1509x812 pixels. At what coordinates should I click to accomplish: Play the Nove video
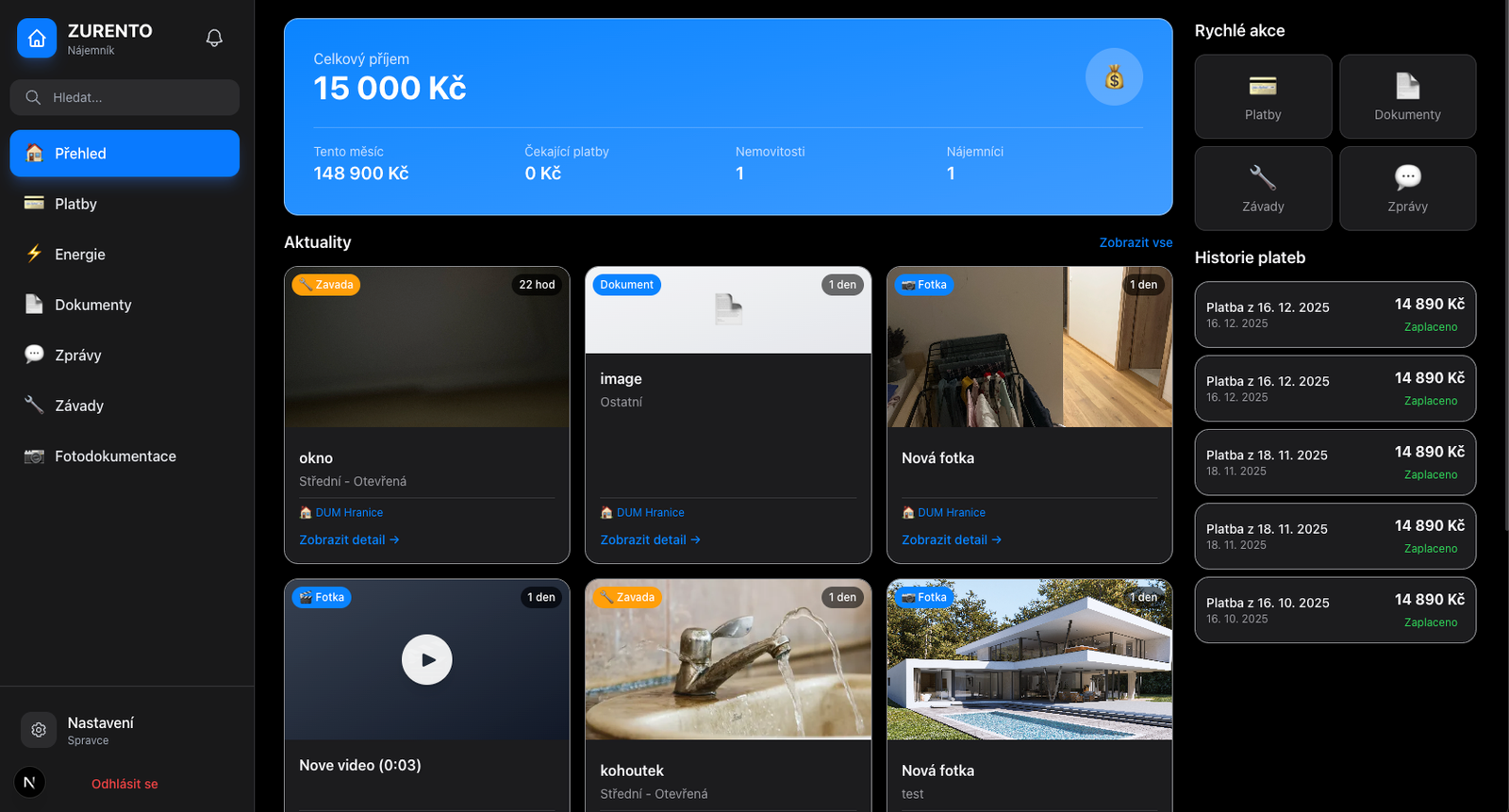point(426,659)
